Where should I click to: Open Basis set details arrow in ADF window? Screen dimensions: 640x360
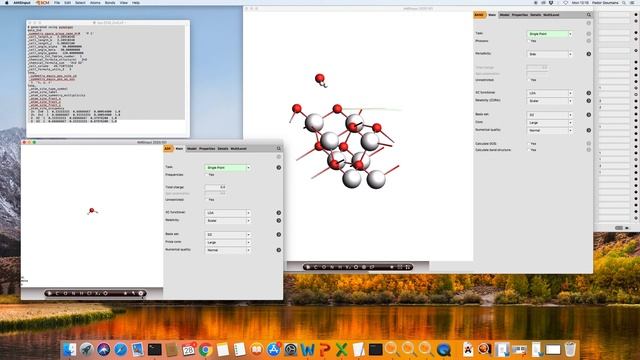click(x=279, y=234)
